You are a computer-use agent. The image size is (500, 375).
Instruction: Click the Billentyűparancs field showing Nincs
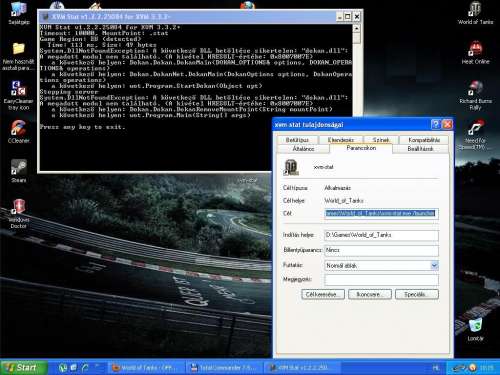tap(381, 250)
